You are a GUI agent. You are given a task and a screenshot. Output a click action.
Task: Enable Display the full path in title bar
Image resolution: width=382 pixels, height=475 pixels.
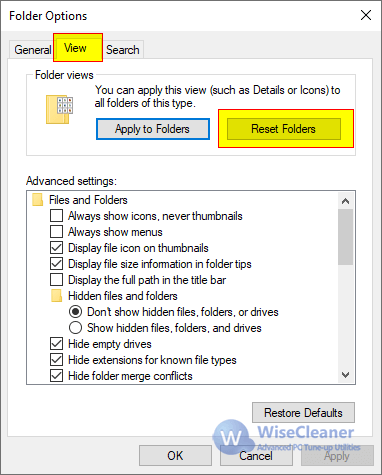[x=57, y=280]
